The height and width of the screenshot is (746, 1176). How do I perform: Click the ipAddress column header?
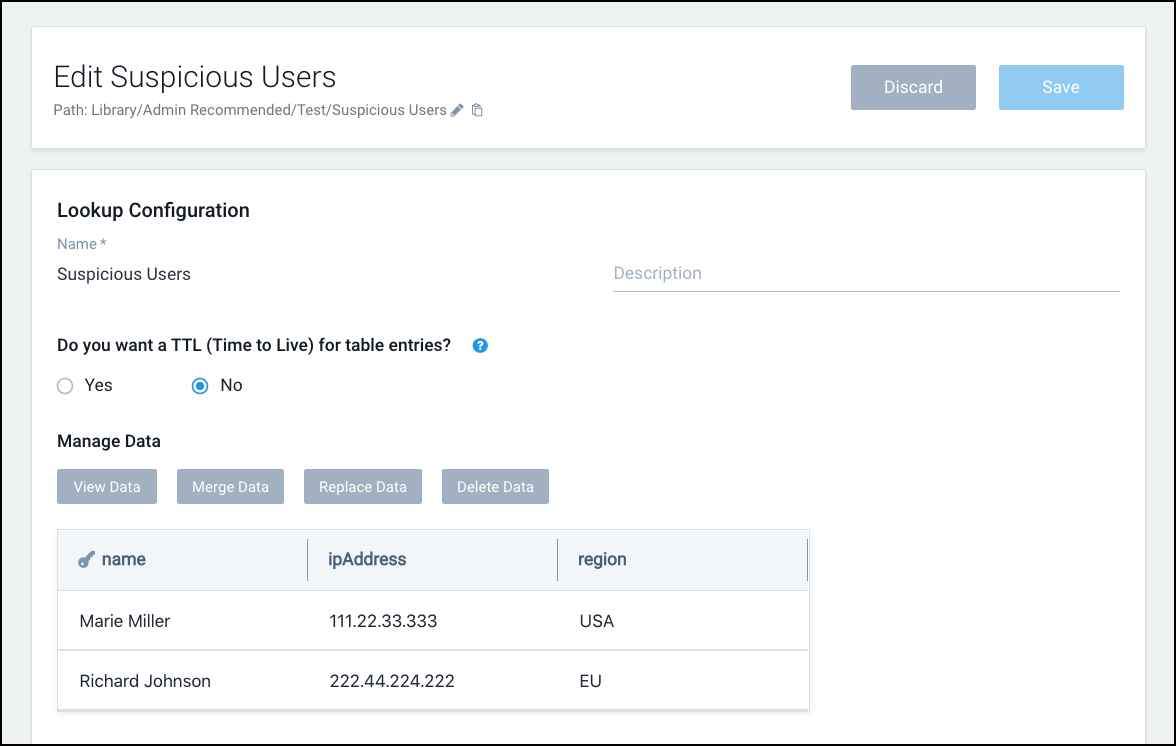tap(367, 559)
